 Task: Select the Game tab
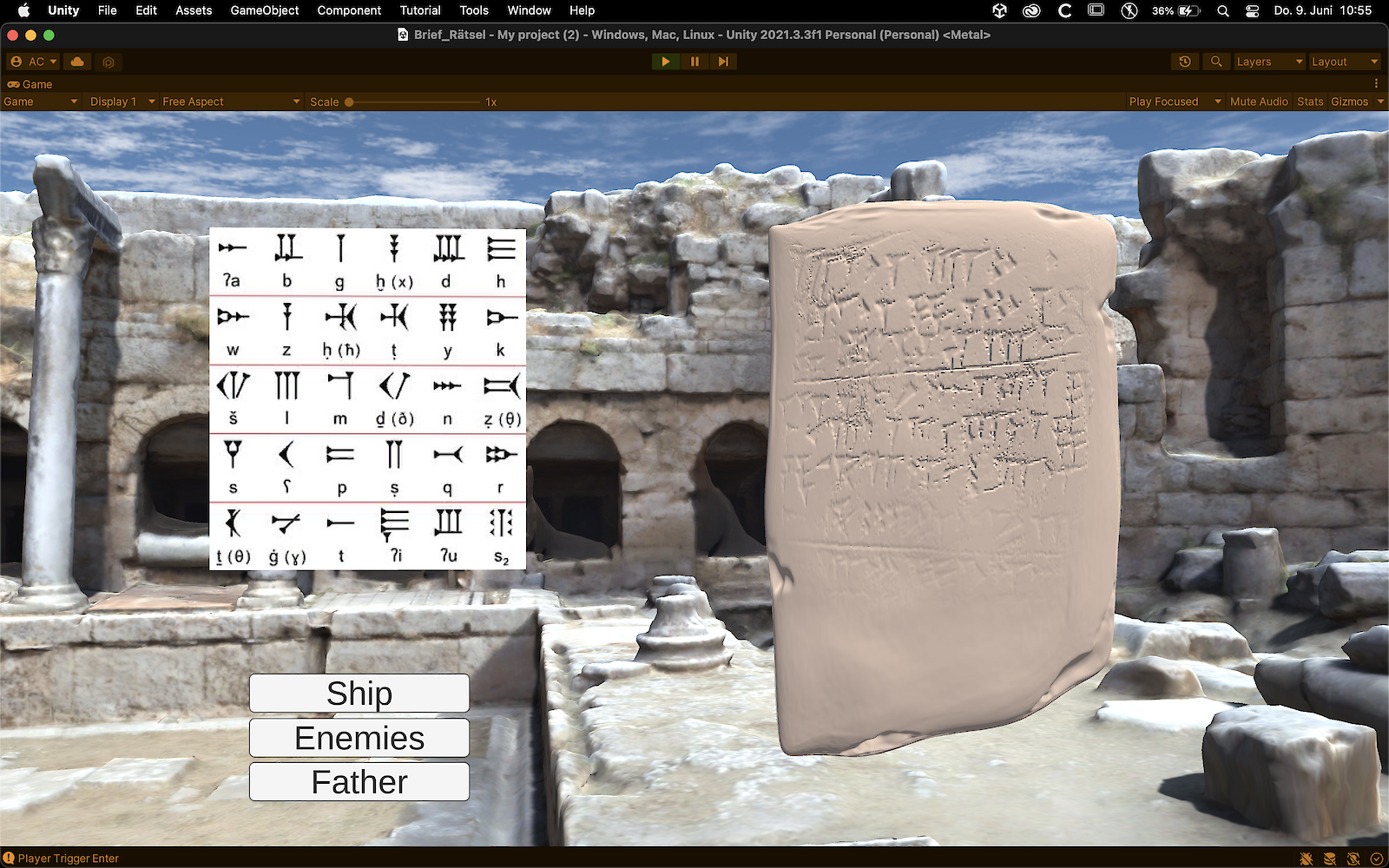click(30, 84)
